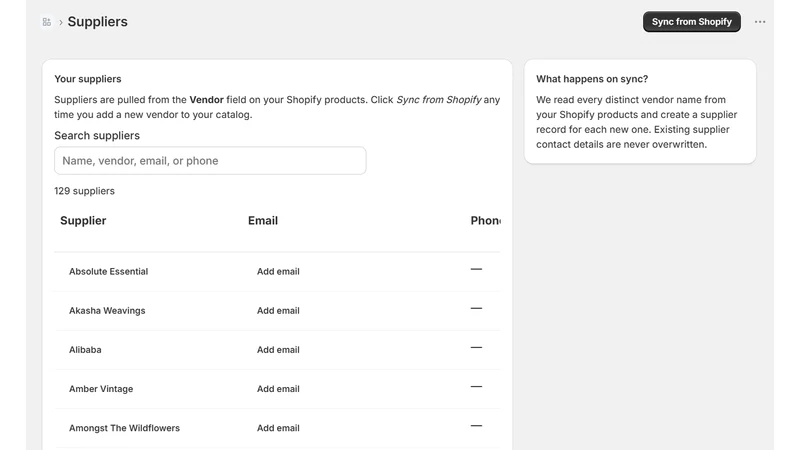Select the Alibaba supplier name
The image size is (800, 450).
[85, 350]
